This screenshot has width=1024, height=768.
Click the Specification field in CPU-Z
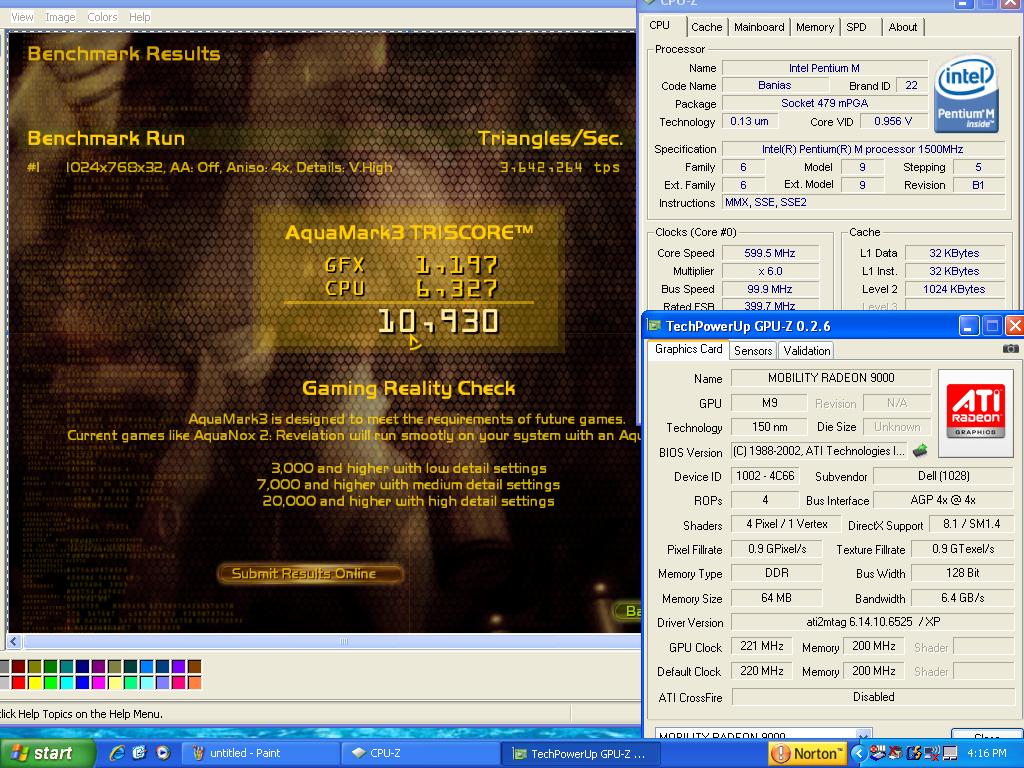coord(862,149)
